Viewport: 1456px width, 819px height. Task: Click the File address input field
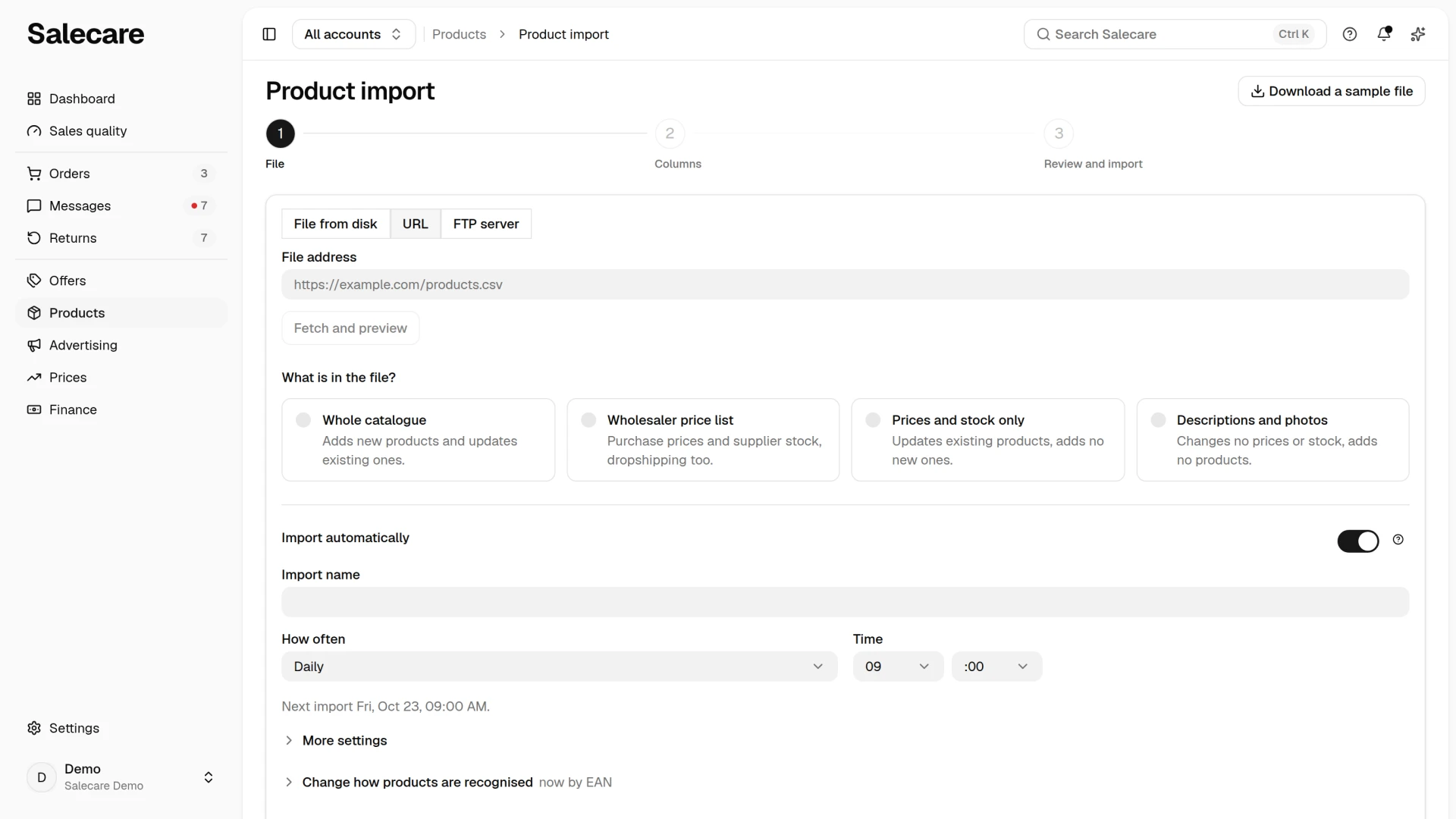[845, 284]
